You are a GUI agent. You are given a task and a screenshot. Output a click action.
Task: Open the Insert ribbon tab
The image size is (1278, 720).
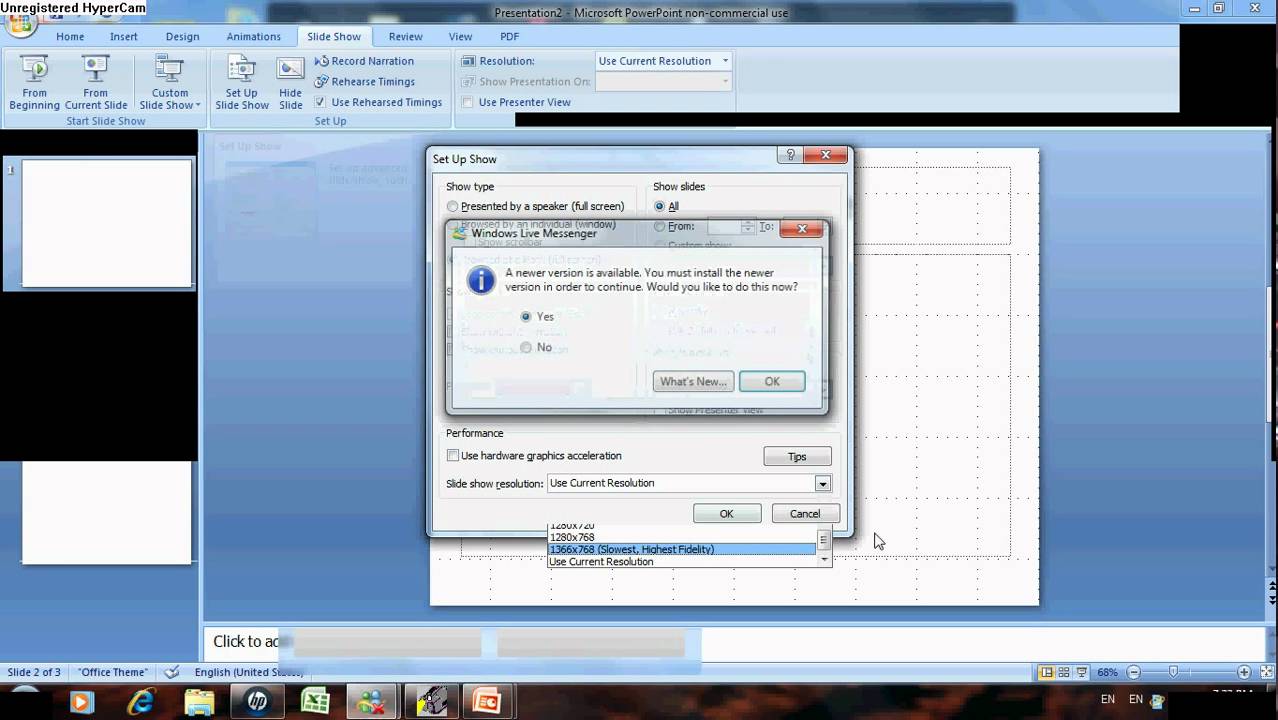pyautogui.click(x=124, y=36)
